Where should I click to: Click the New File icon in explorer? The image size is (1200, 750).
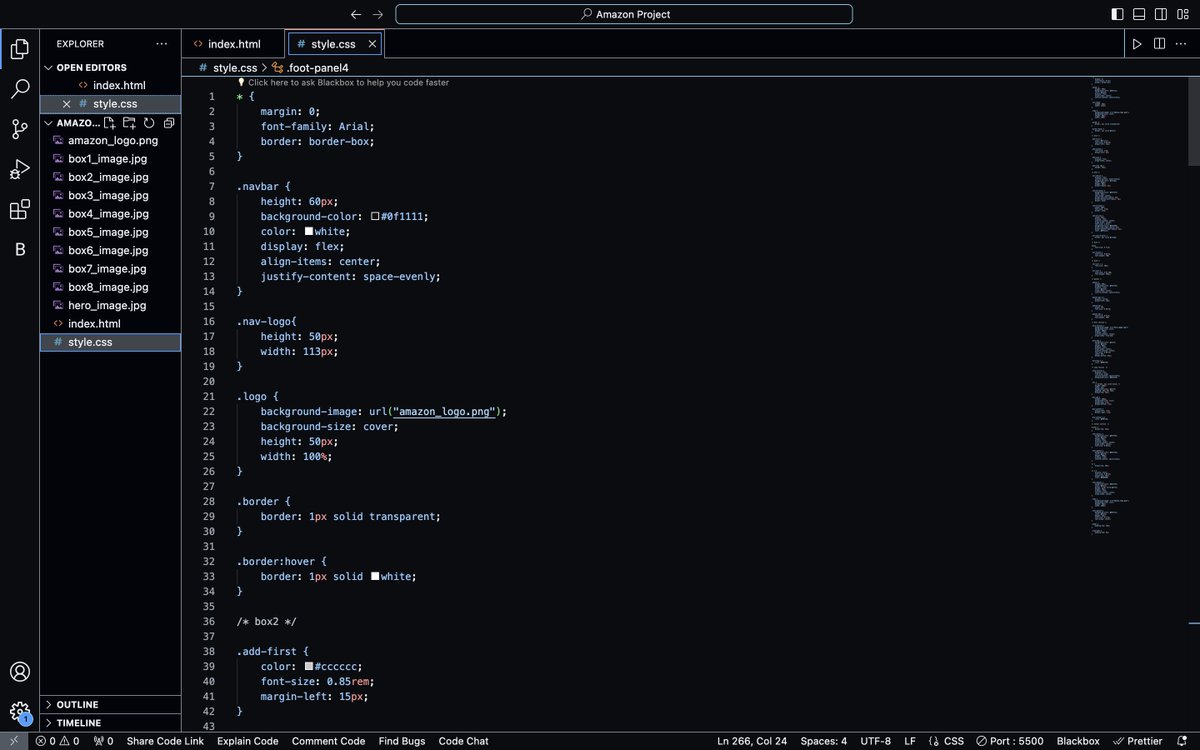click(110, 123)
